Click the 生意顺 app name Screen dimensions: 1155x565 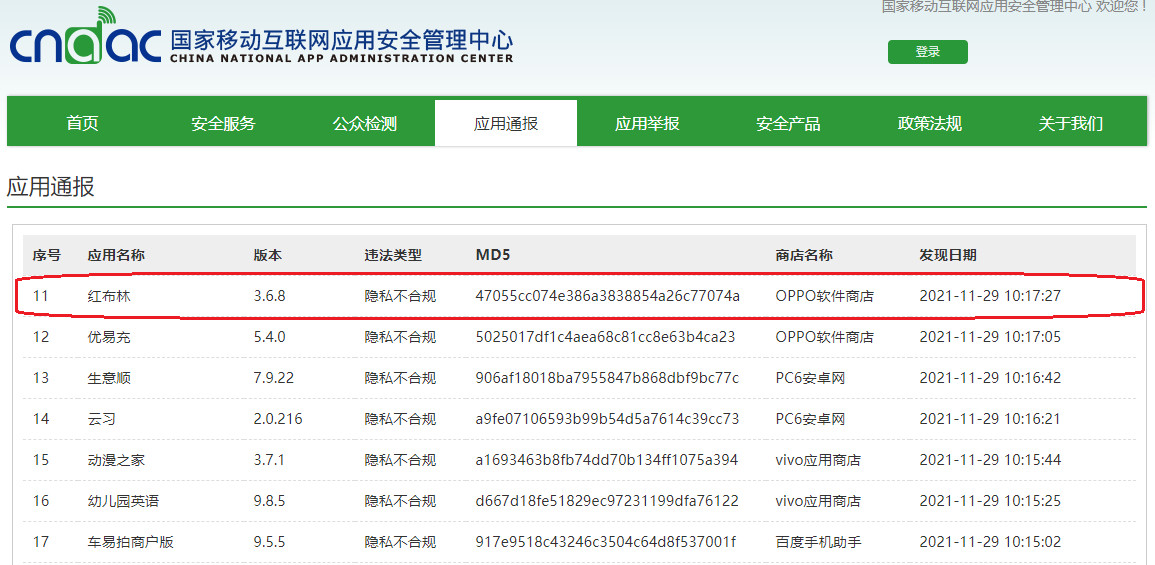click(109, 378)
